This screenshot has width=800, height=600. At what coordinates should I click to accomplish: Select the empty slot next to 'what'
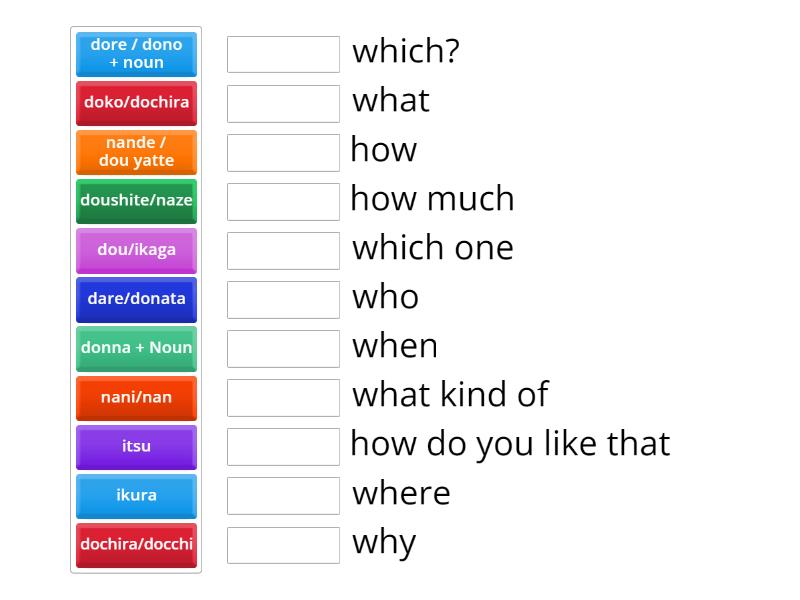point(283,103)
